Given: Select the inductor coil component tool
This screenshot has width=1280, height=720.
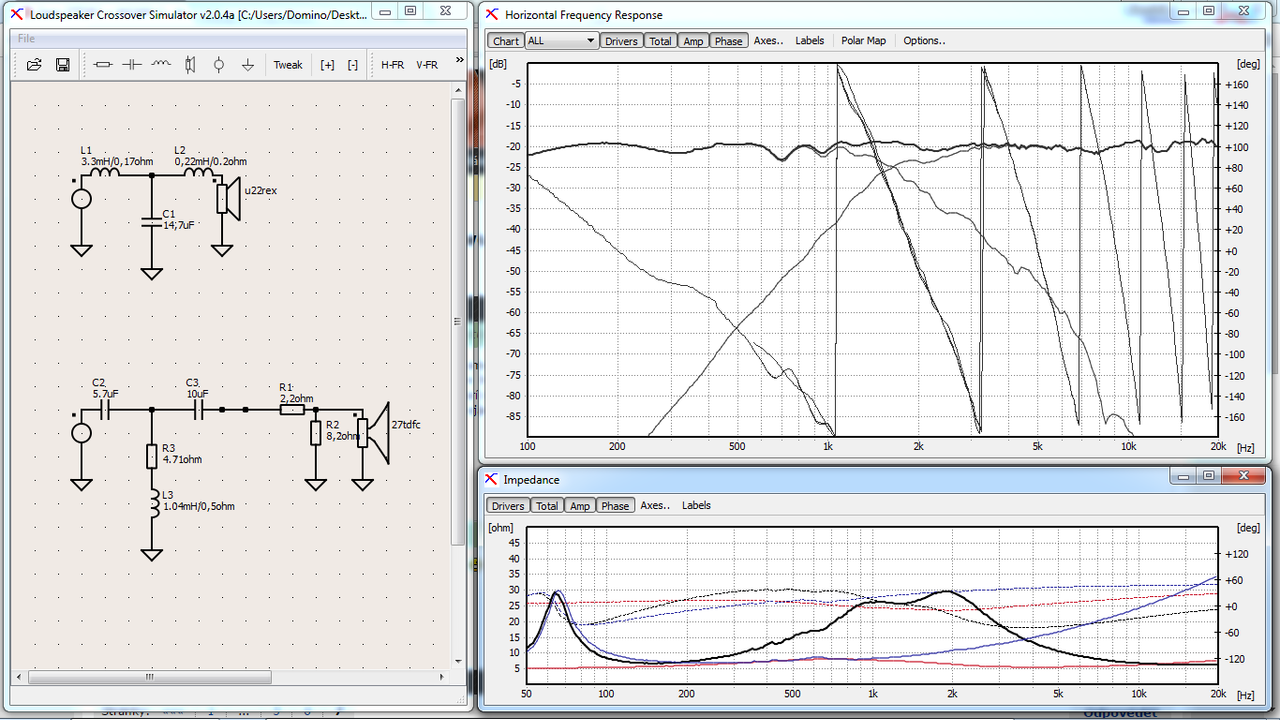Looking at the screenshot, I should (161, 64).
